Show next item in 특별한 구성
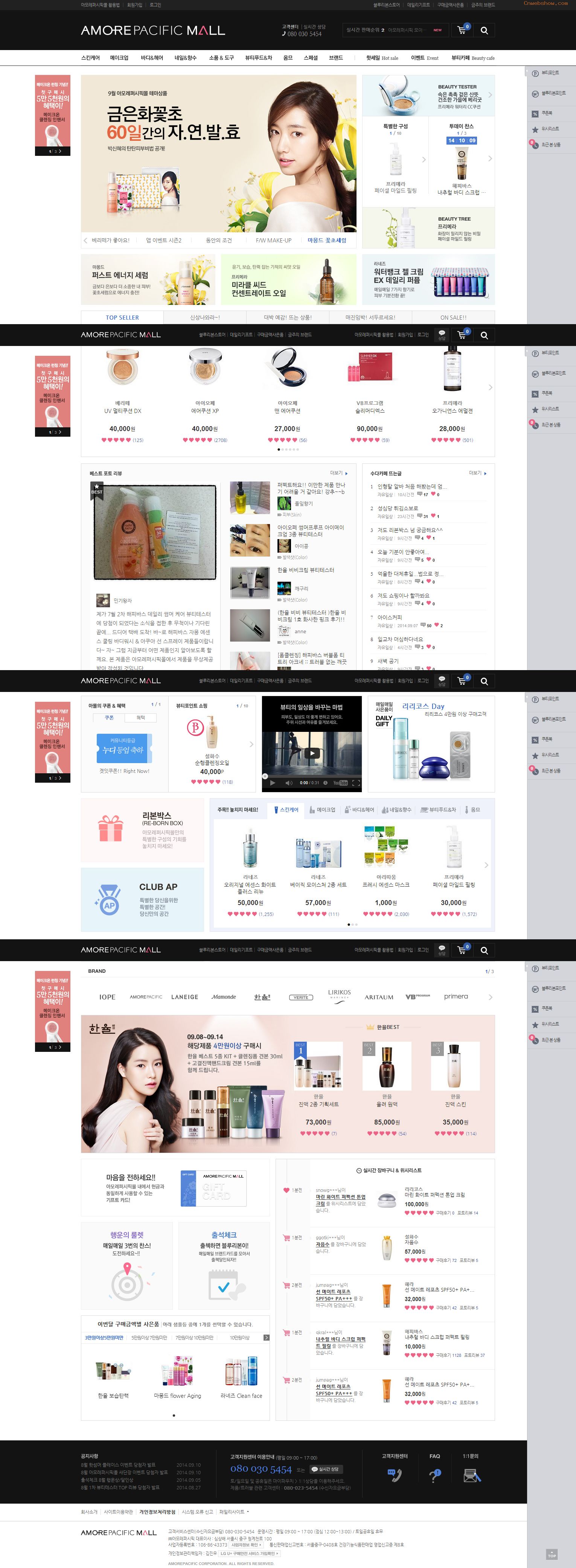 click(x=424, y=159)
